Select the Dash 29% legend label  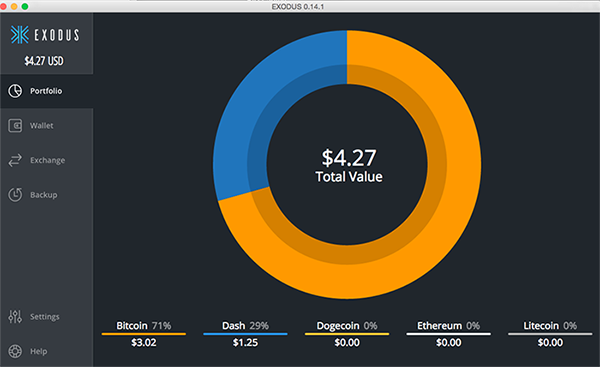point(245,326)
